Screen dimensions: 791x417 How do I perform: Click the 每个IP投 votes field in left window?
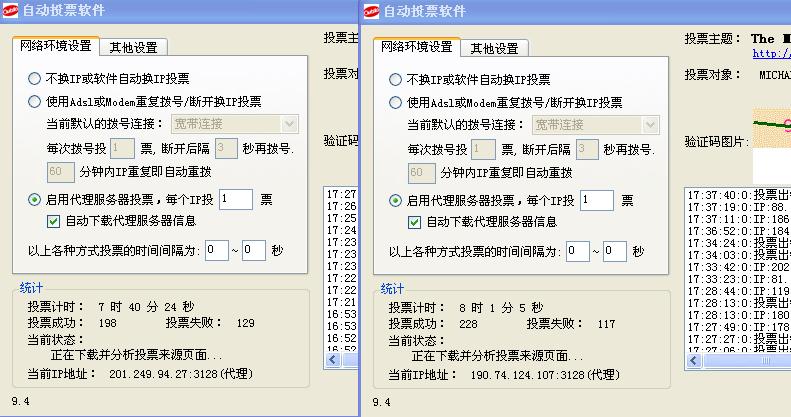click(x=236, y=200)
